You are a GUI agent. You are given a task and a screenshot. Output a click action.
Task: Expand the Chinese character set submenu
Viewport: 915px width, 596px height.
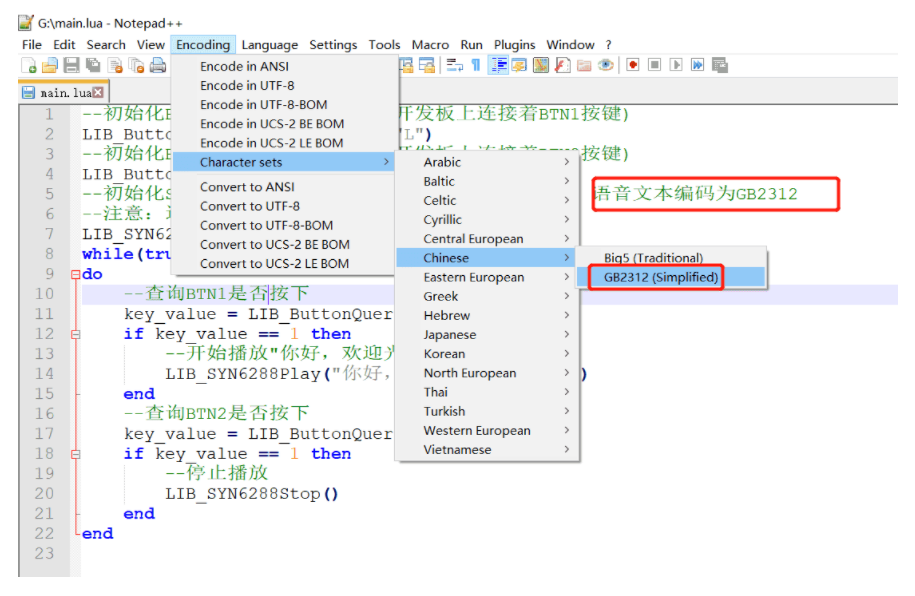click(487, 258)
